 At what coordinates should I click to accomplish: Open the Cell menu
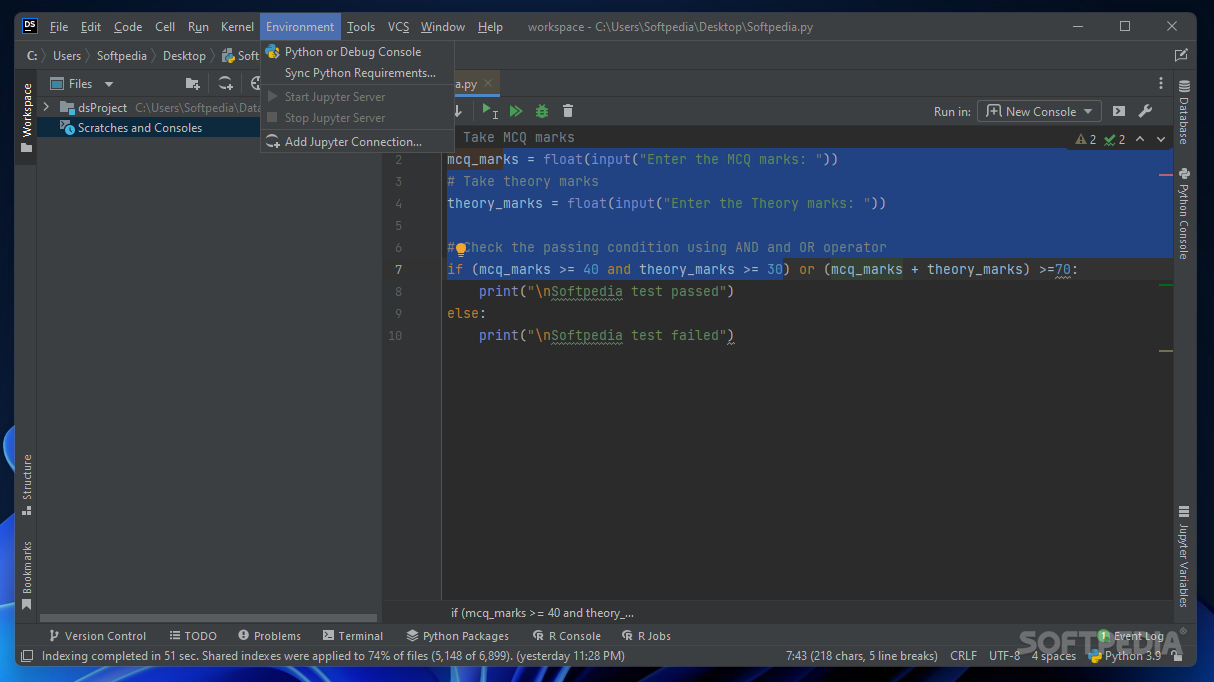tap(165, 27)
